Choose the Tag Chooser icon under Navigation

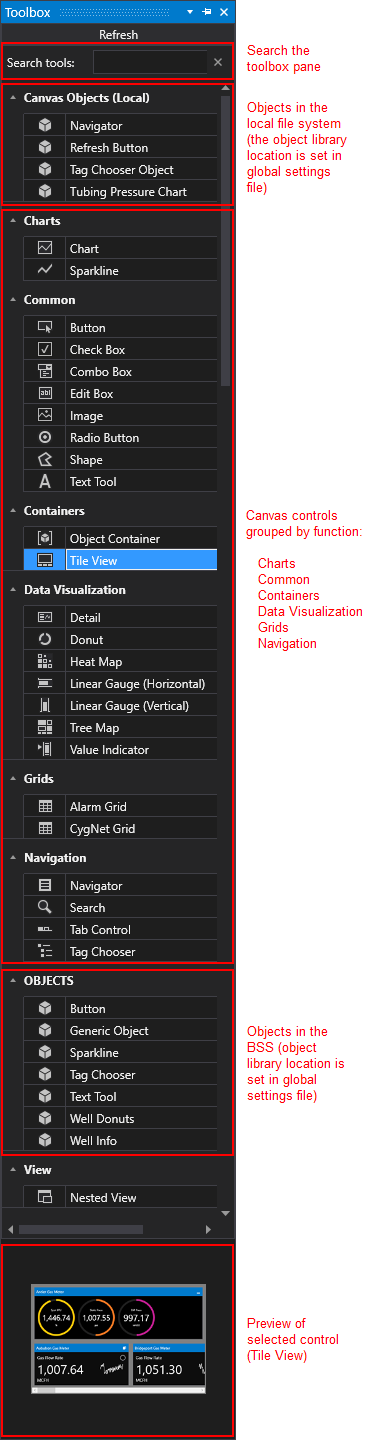click(44, 952)
